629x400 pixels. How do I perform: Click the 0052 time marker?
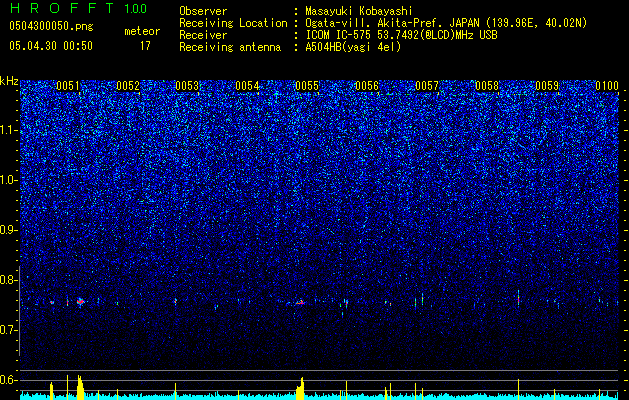coord(128,86)
